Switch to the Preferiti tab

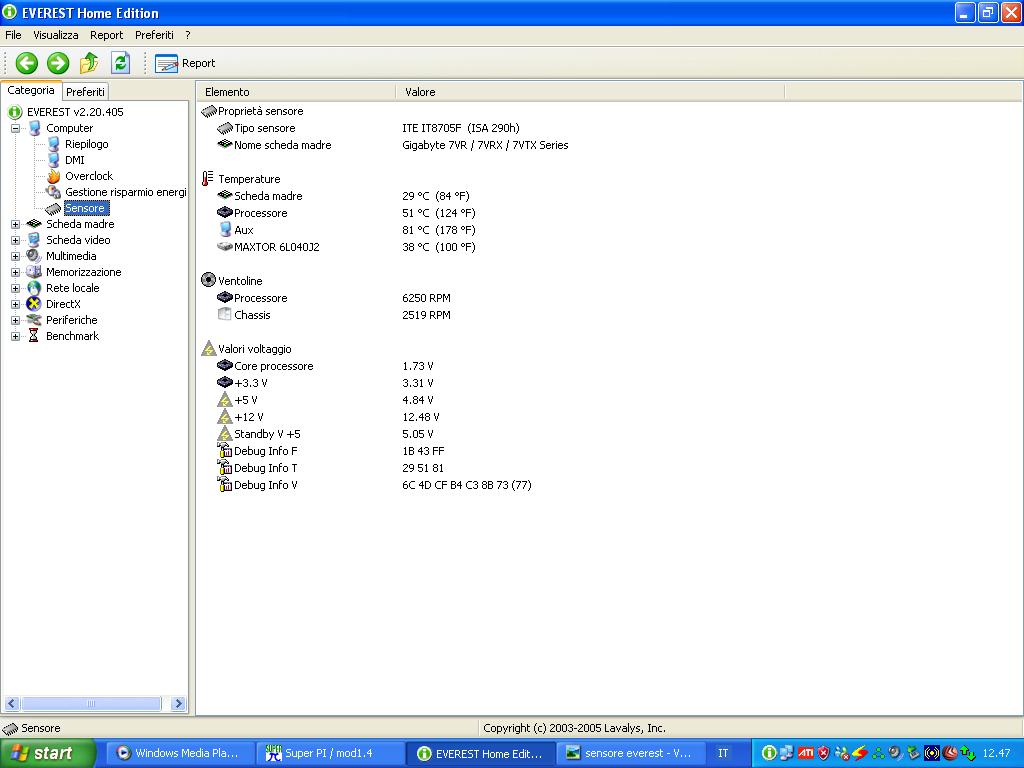click(x=85, y=92)
